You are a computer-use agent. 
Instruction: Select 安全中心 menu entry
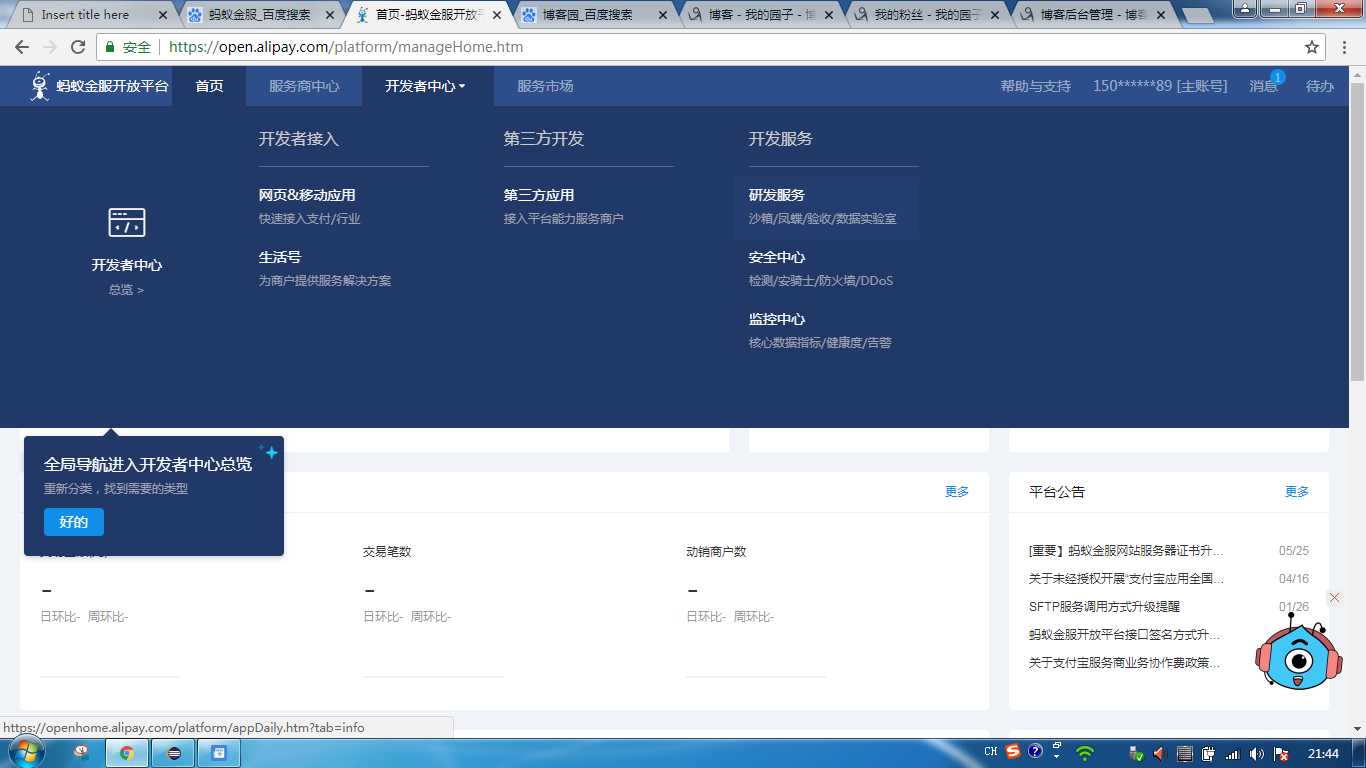777,257
